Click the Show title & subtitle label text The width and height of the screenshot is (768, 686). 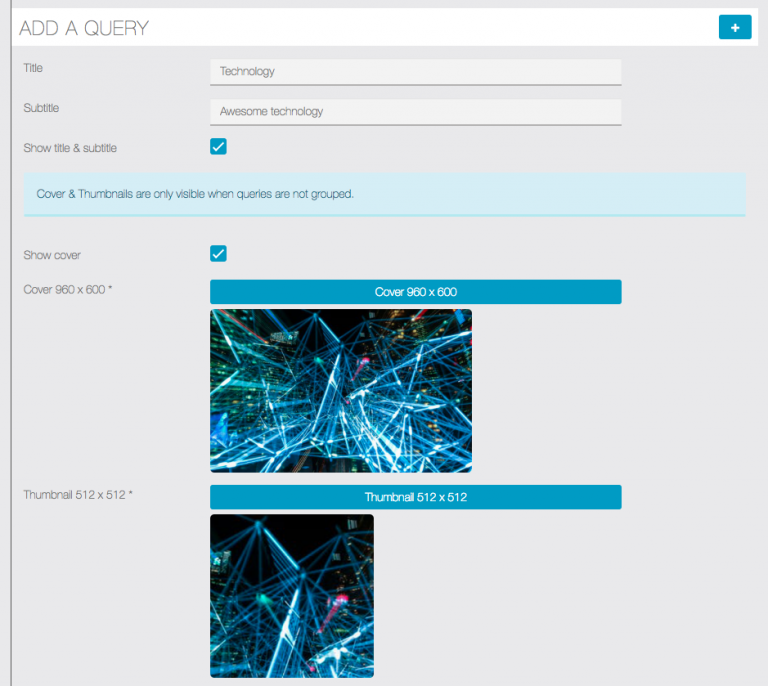pyautogui.click(x=70, y=148)
